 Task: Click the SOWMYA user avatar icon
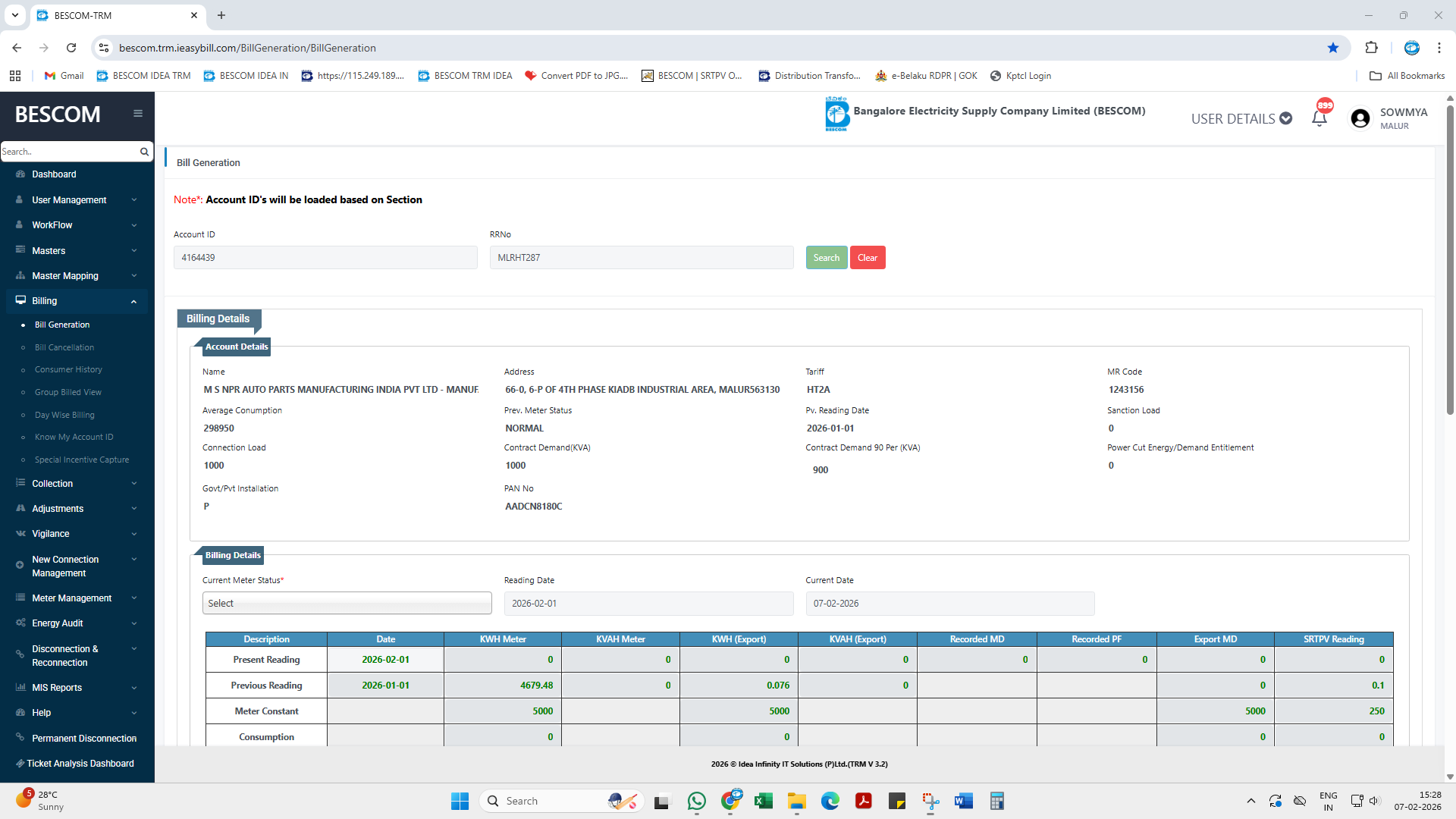click(x=1360, y=118)
